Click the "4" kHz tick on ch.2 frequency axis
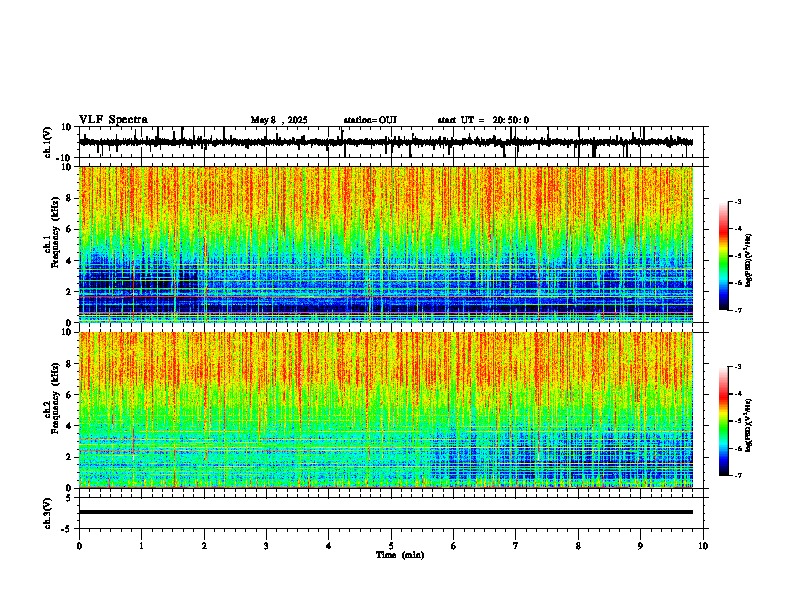Screen dimensions: 792x612 click(x=70, y=426)
